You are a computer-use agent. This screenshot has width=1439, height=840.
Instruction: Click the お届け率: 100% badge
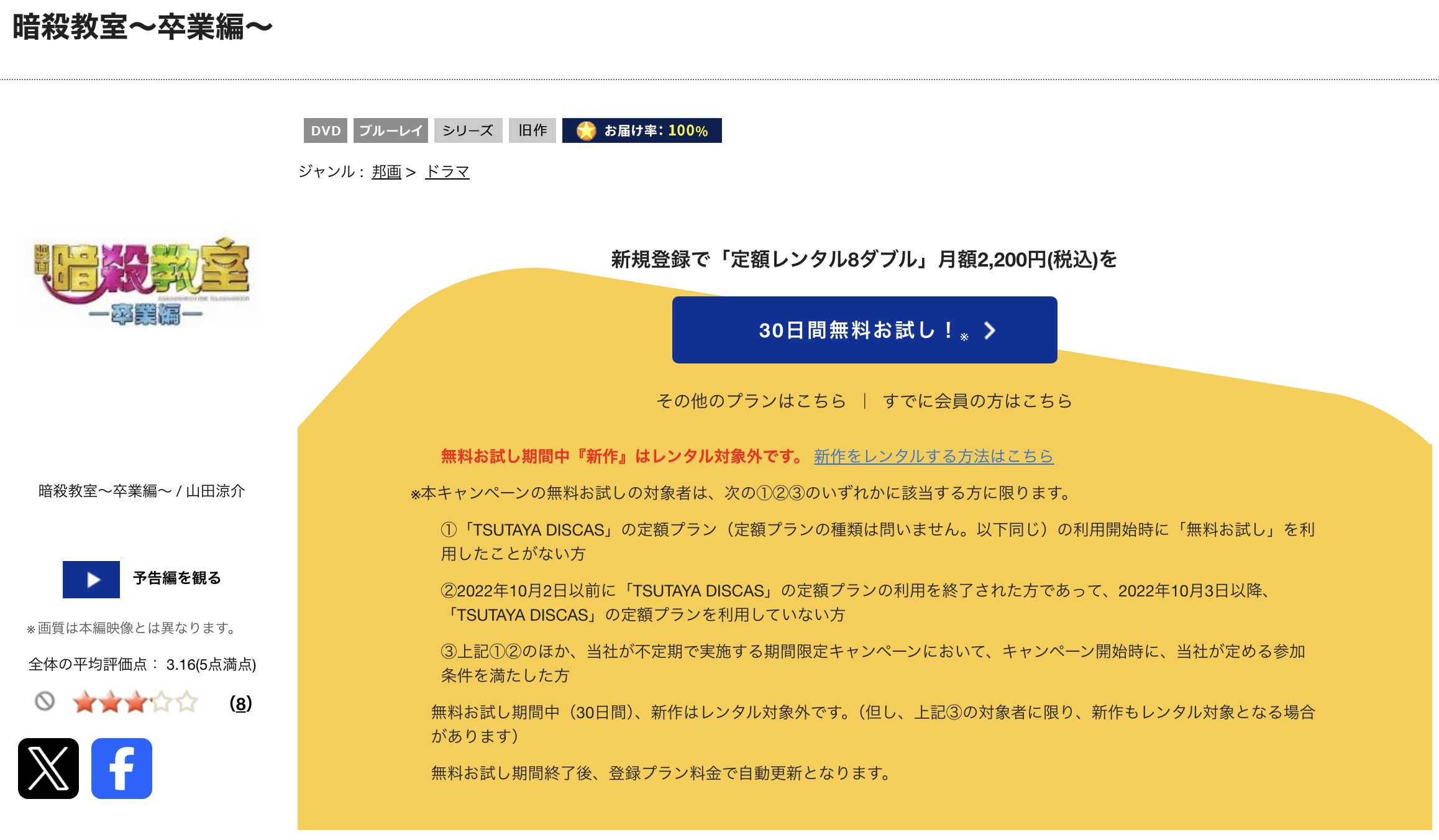click(x=642, y=130)
